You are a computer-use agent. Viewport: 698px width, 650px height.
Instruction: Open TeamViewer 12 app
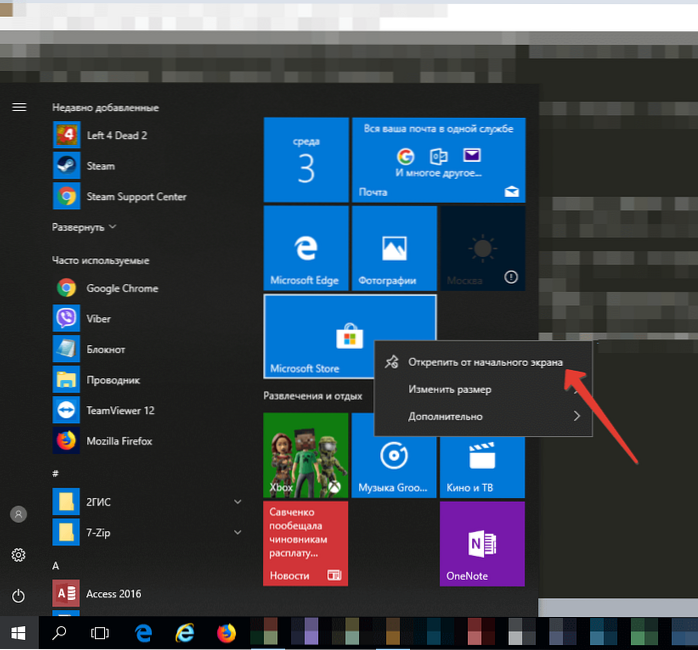[120, 410]
